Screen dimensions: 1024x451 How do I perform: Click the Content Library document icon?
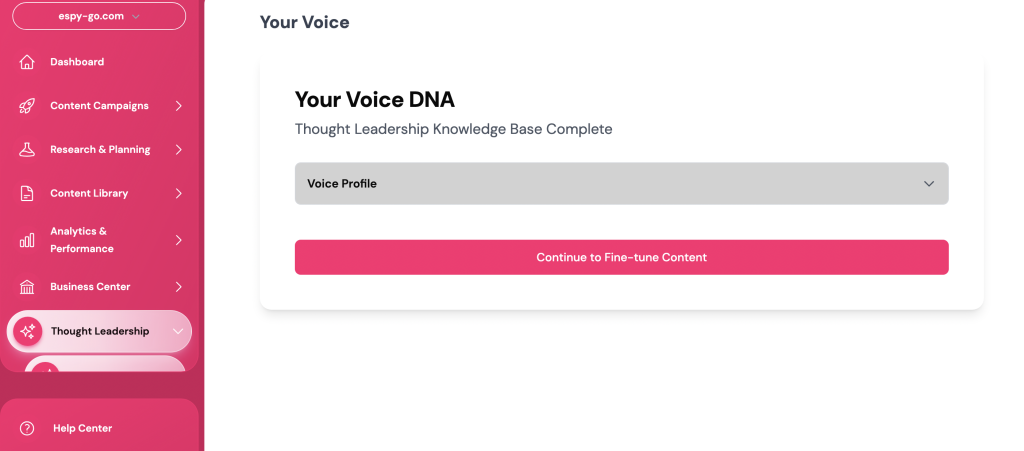point(27,194)
